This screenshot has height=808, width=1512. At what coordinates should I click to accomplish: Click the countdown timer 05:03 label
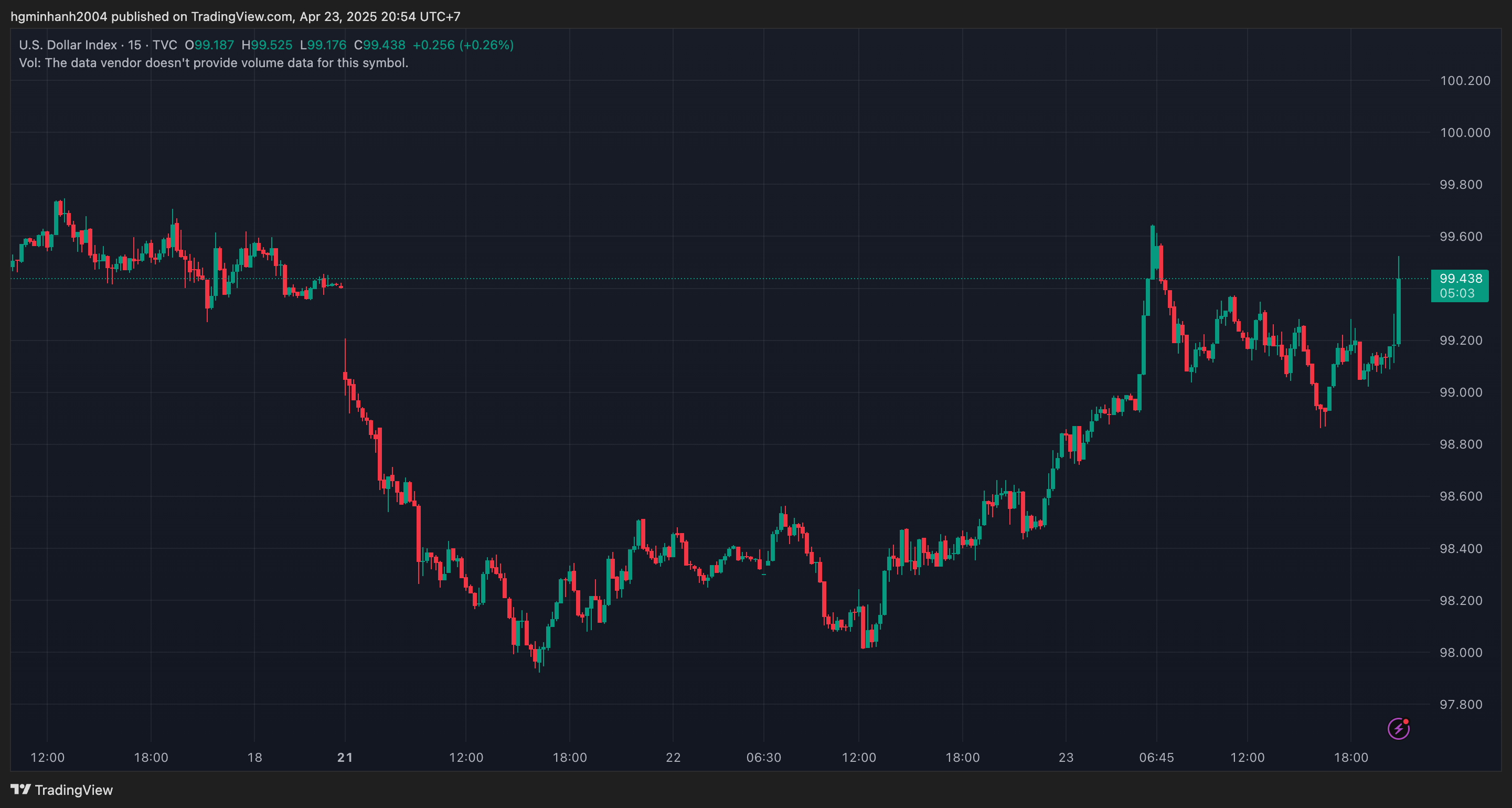point(1456,293)
